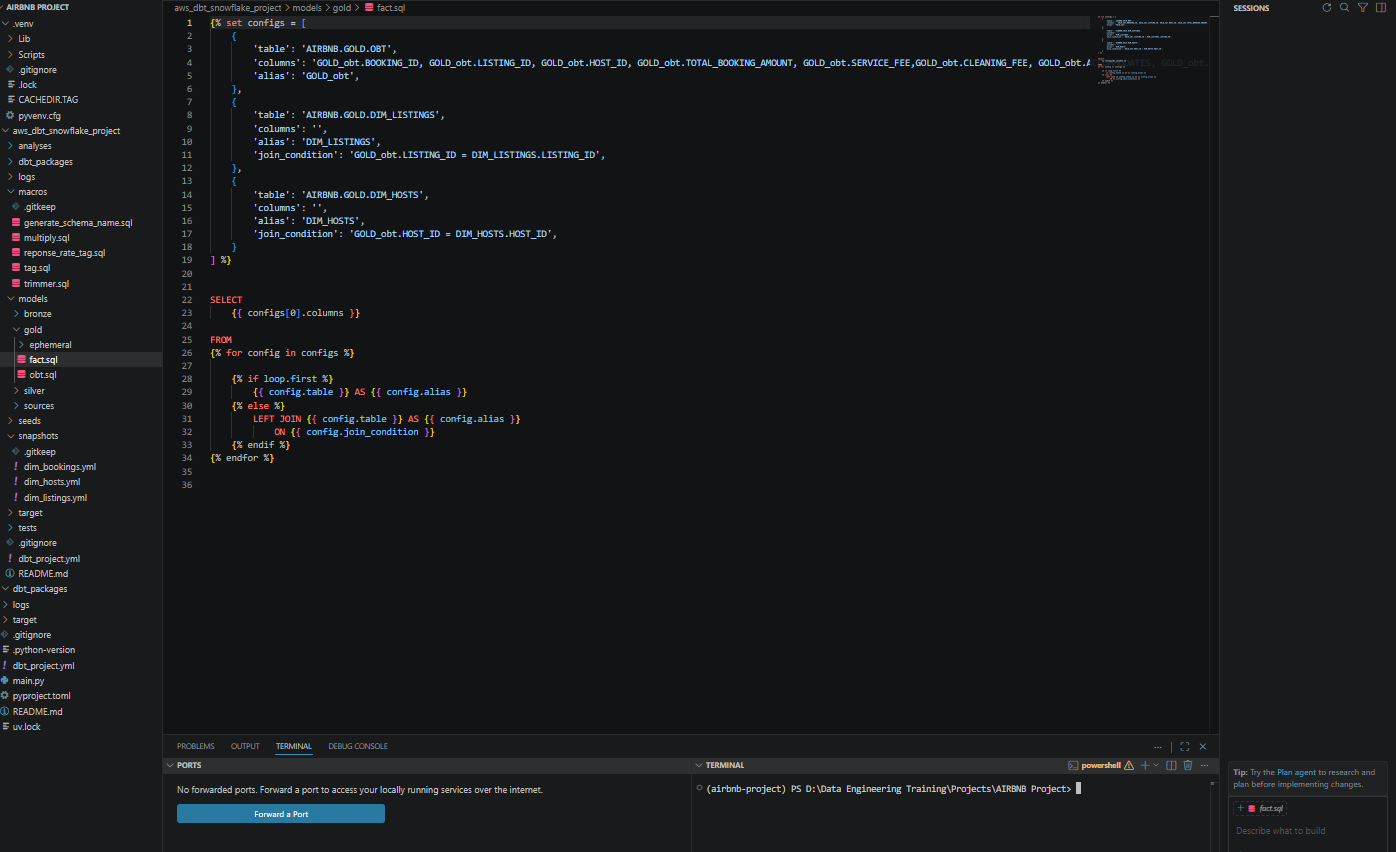Close the bottom panel
This screenshot has width=1396, height=852.
tap(1203, 746)
